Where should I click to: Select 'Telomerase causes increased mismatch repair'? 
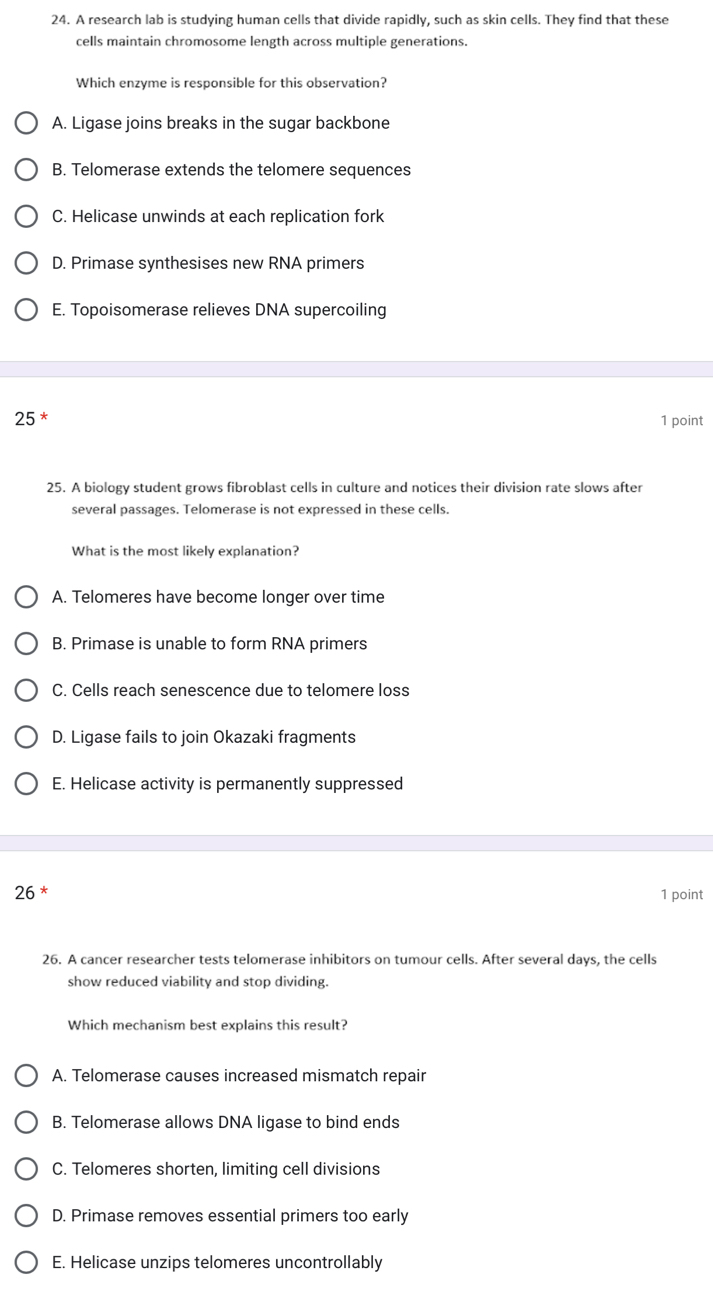click(26, 1075)
